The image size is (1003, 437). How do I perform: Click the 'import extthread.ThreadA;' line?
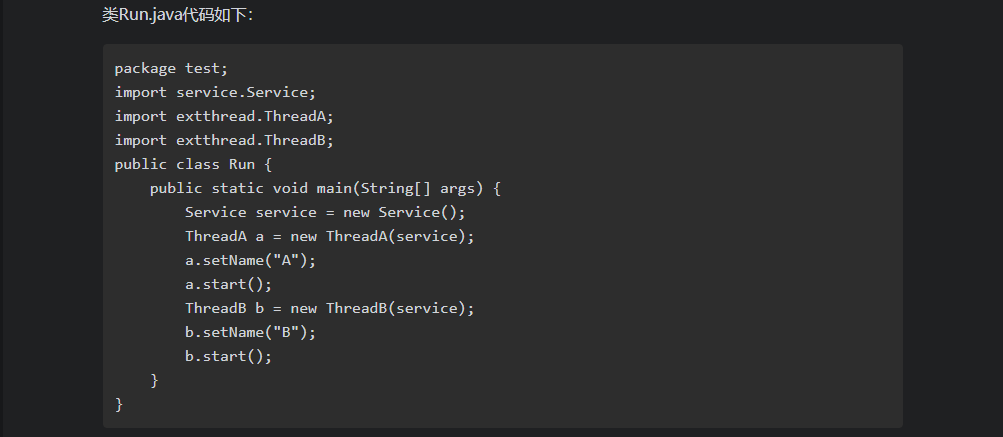click(224, 116)
